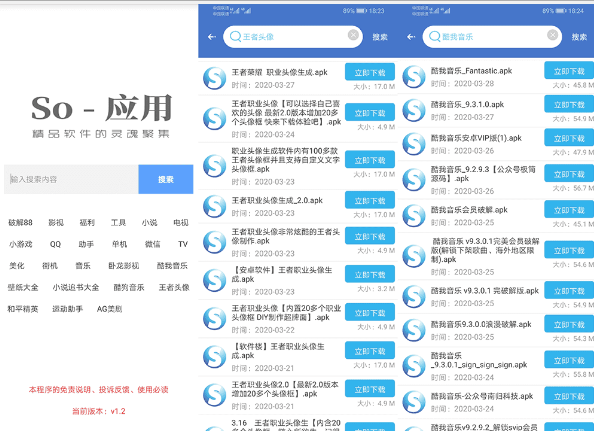Viewport: 594px width, 431px height.
Task: Tap the 酷我音乐 keyword on home screen
Action: (x=172, y=265)
